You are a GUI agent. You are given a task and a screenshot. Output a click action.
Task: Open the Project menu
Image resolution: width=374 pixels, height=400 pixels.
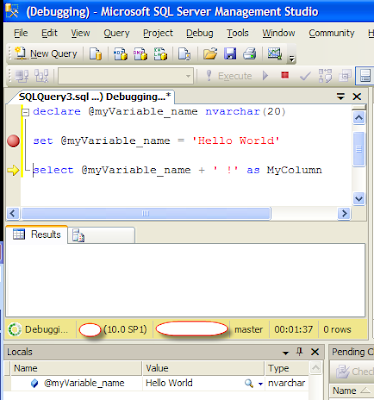(x=158, y=33)
